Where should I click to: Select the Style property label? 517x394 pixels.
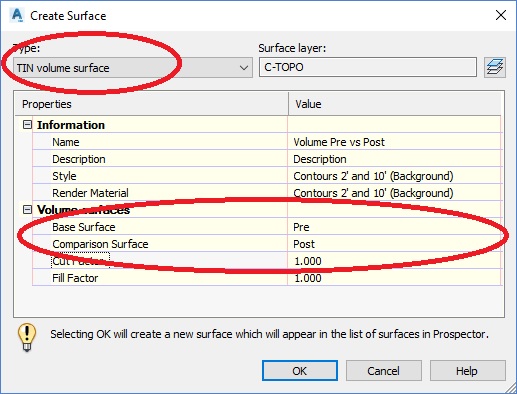(x=64, y=176)
